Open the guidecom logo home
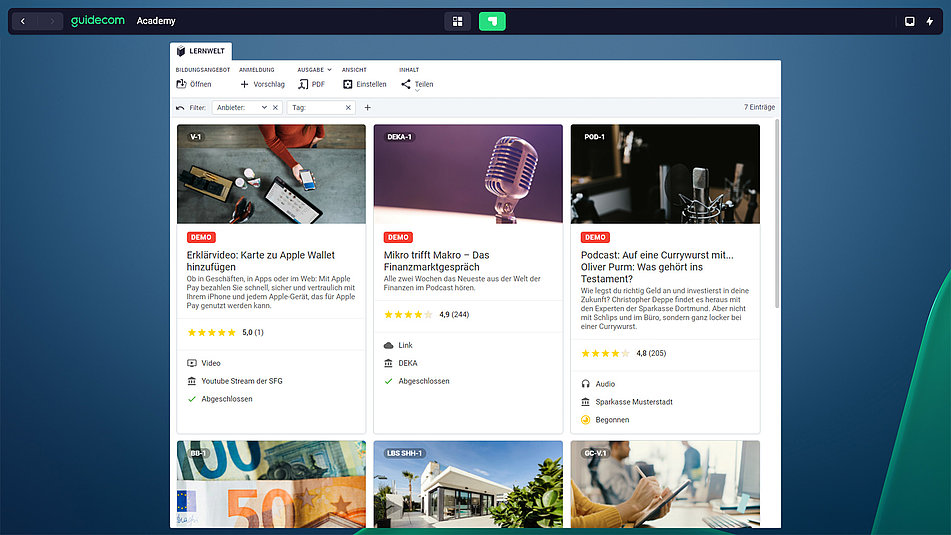This screenshot has width=951, height=535. [x=98, y=21]
